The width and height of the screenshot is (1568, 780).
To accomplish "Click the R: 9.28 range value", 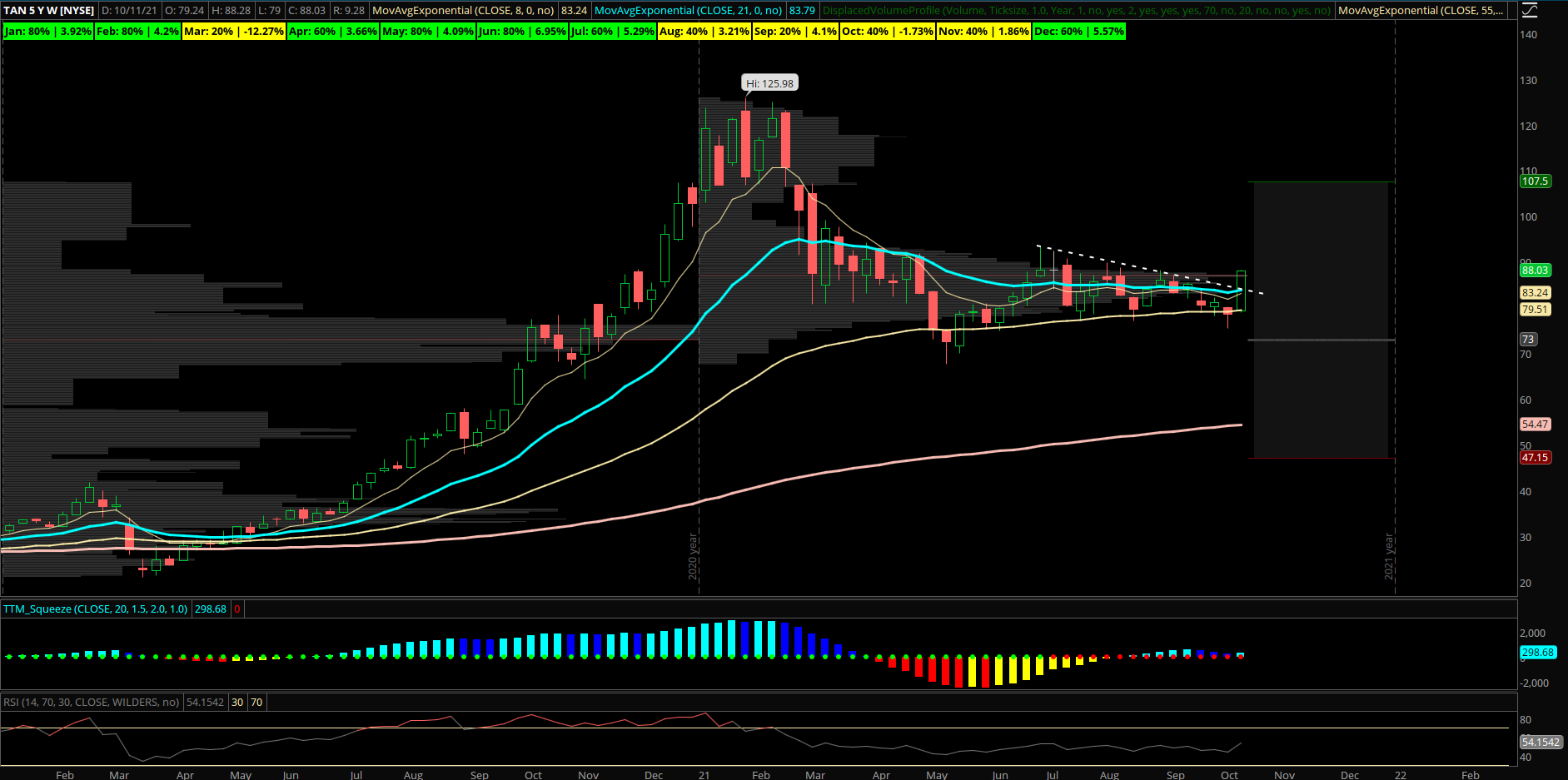I will coord(349,11).
